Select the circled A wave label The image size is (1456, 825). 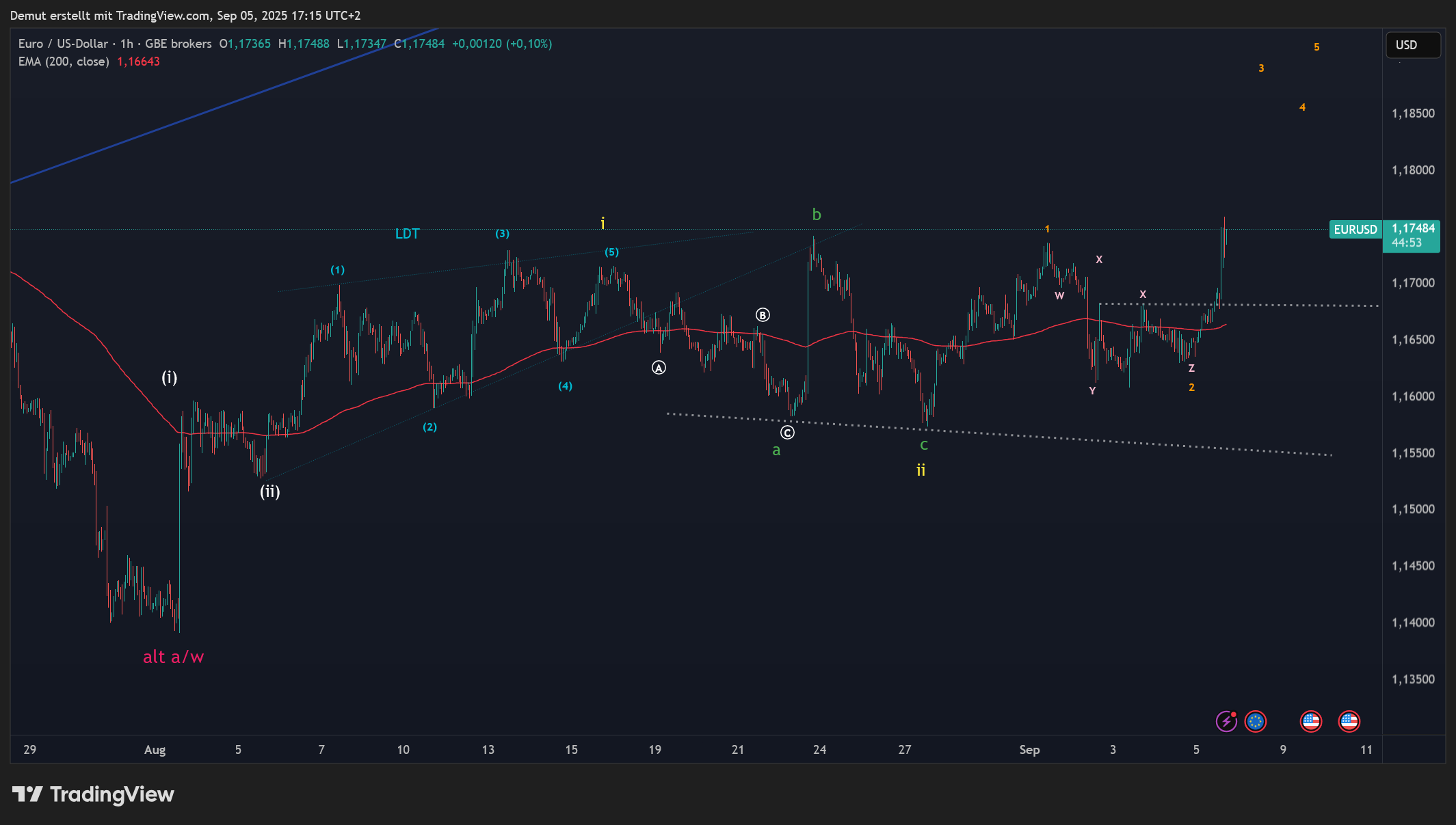[659, 368]
